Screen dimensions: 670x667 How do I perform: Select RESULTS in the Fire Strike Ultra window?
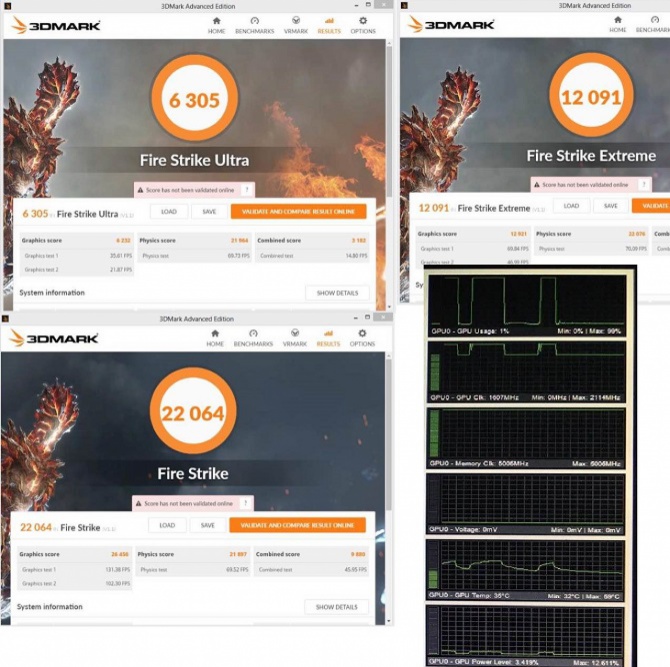(329, 26)
